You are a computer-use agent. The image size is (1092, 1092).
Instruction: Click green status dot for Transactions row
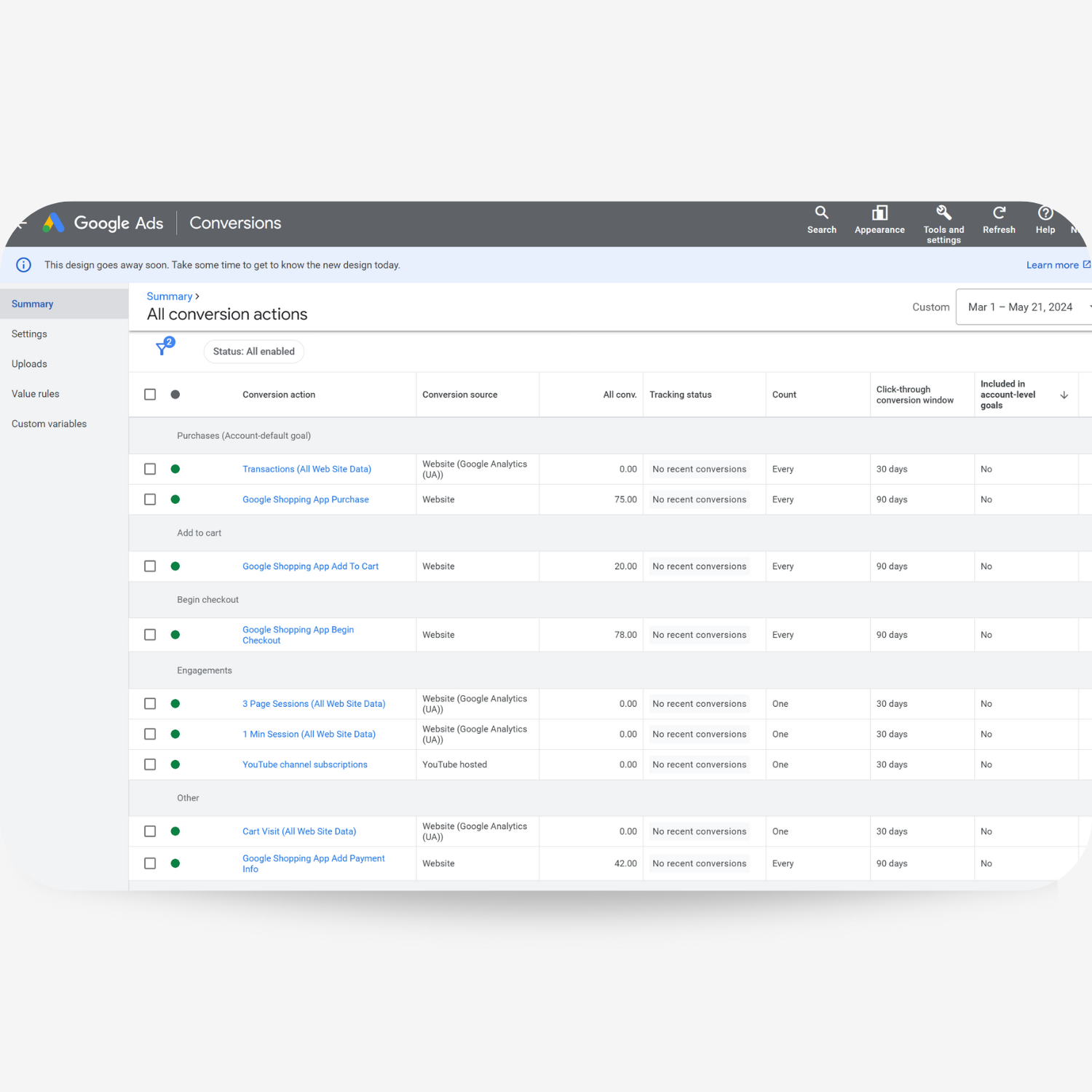click(175, 469)
